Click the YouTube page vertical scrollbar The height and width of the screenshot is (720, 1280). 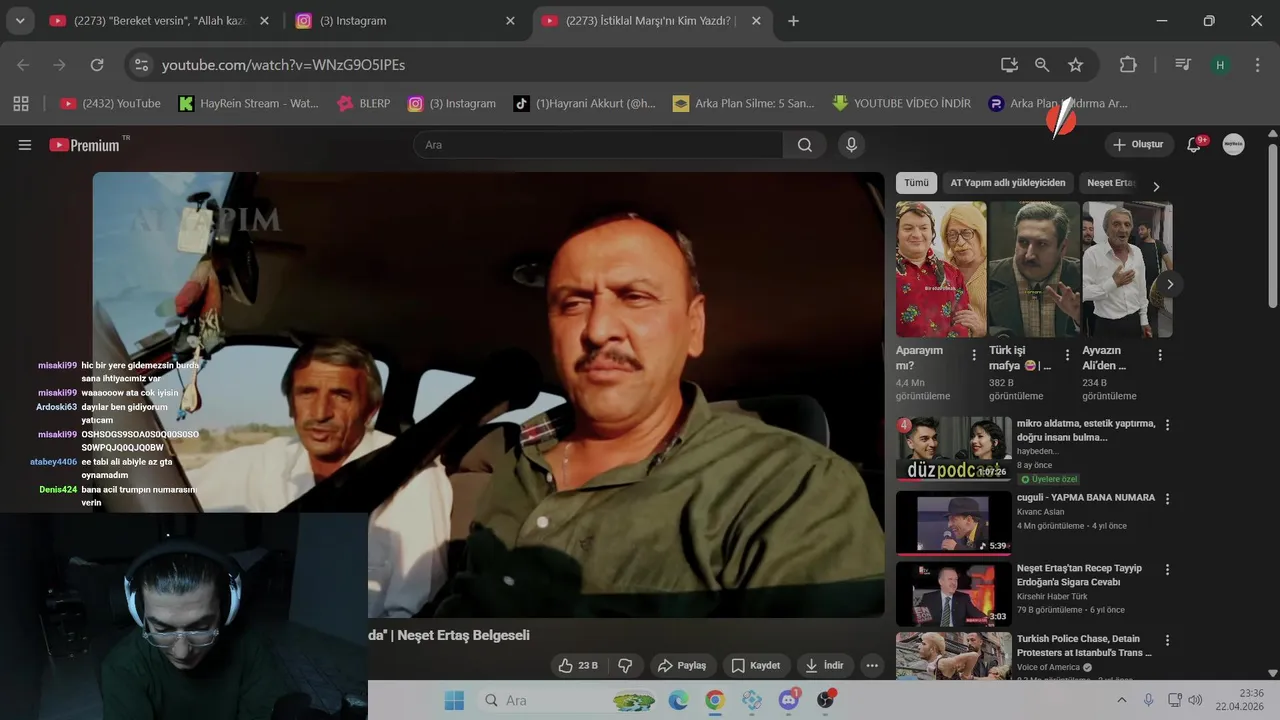tap(1273, 226)
